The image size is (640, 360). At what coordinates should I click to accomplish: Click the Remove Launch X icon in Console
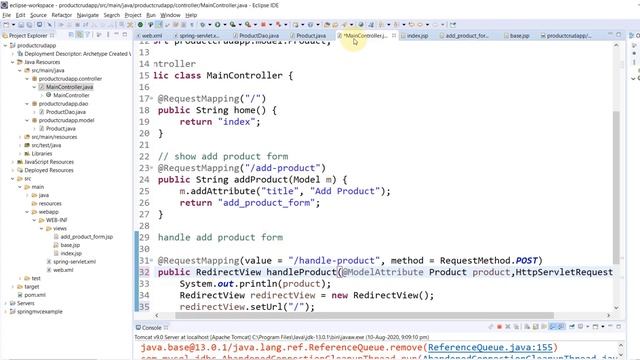click(508, 327)
